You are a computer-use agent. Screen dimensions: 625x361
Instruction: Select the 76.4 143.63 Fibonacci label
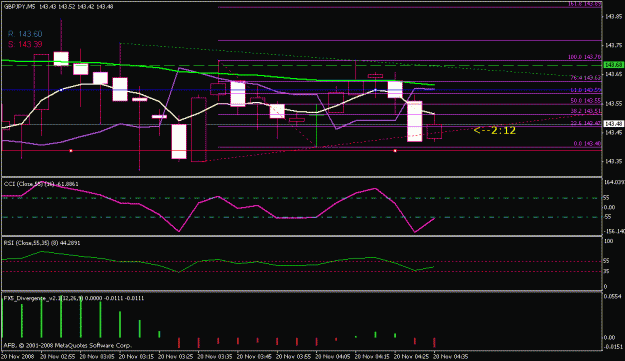coord(585,78)
